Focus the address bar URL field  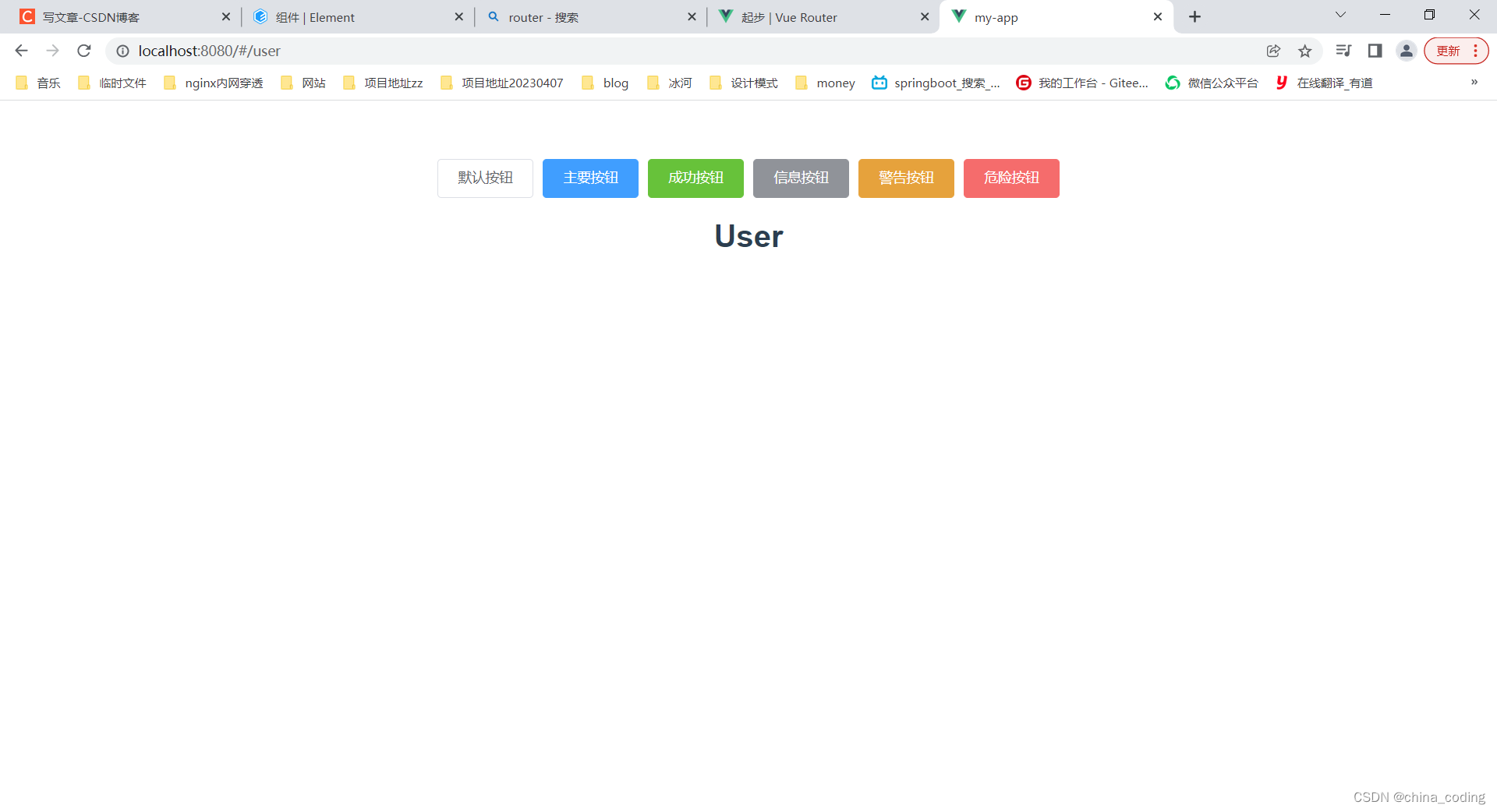tap(624, 51)
